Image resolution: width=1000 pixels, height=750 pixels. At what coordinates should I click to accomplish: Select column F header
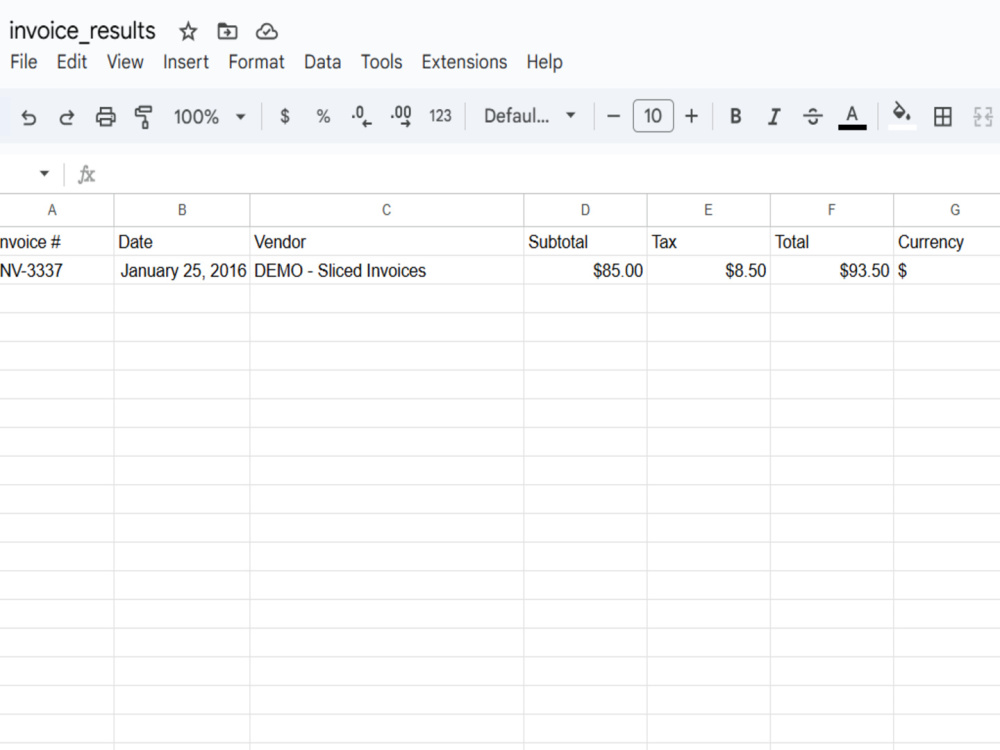(832, 210)
